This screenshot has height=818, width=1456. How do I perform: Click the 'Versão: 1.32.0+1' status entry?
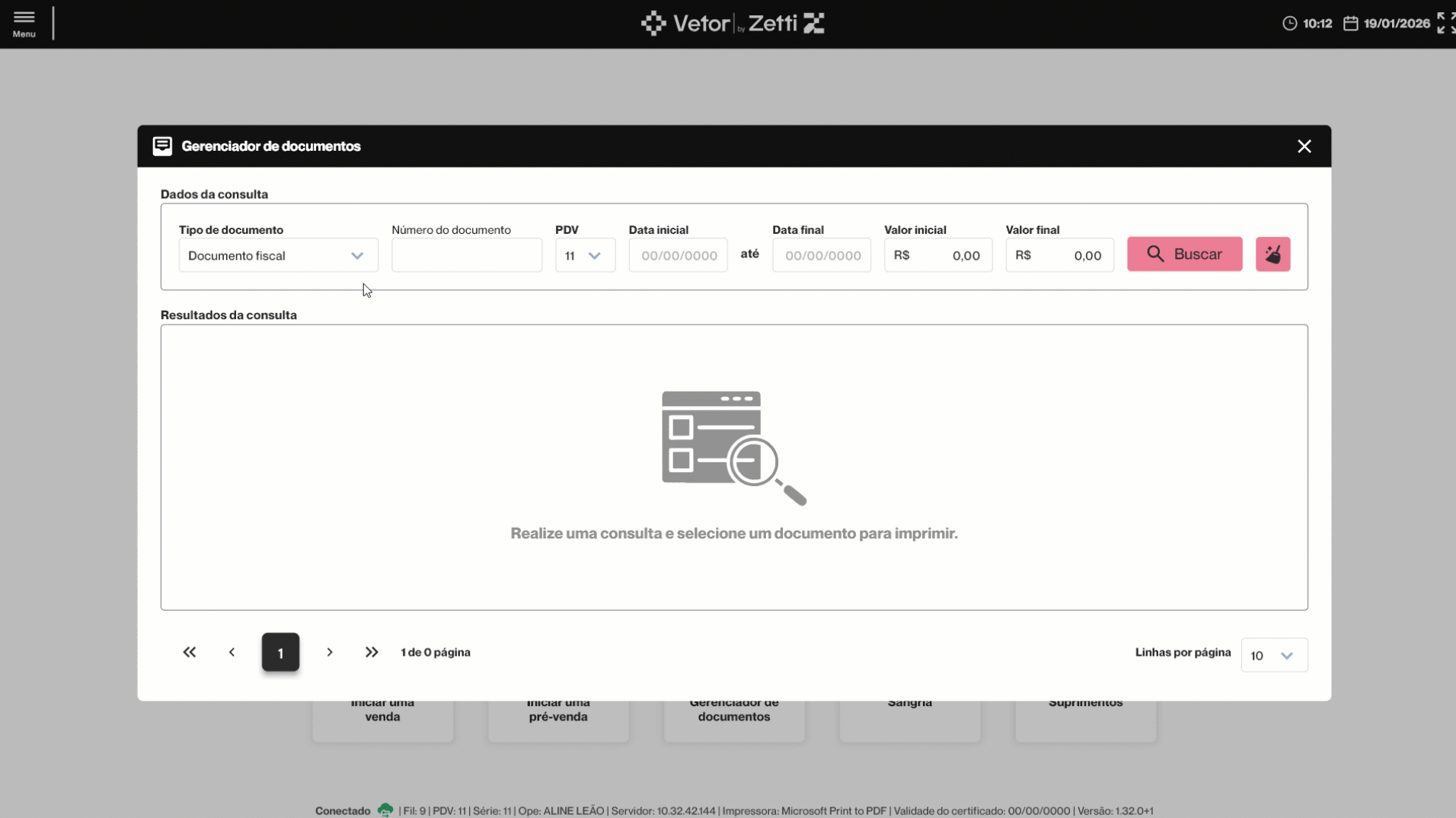point(1115,811)
